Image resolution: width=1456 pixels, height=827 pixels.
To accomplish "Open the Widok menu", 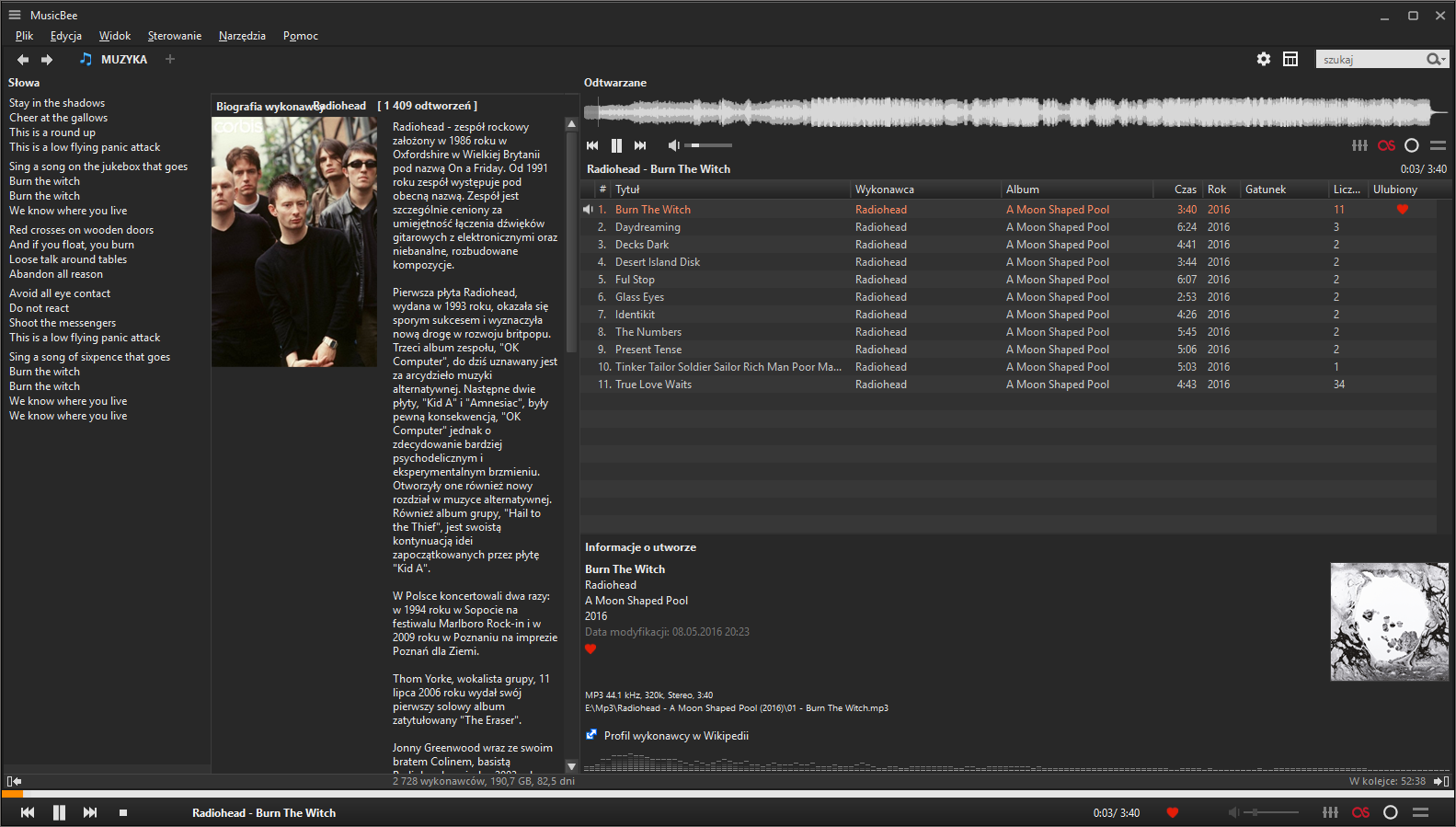I will [x=115, y=36].
